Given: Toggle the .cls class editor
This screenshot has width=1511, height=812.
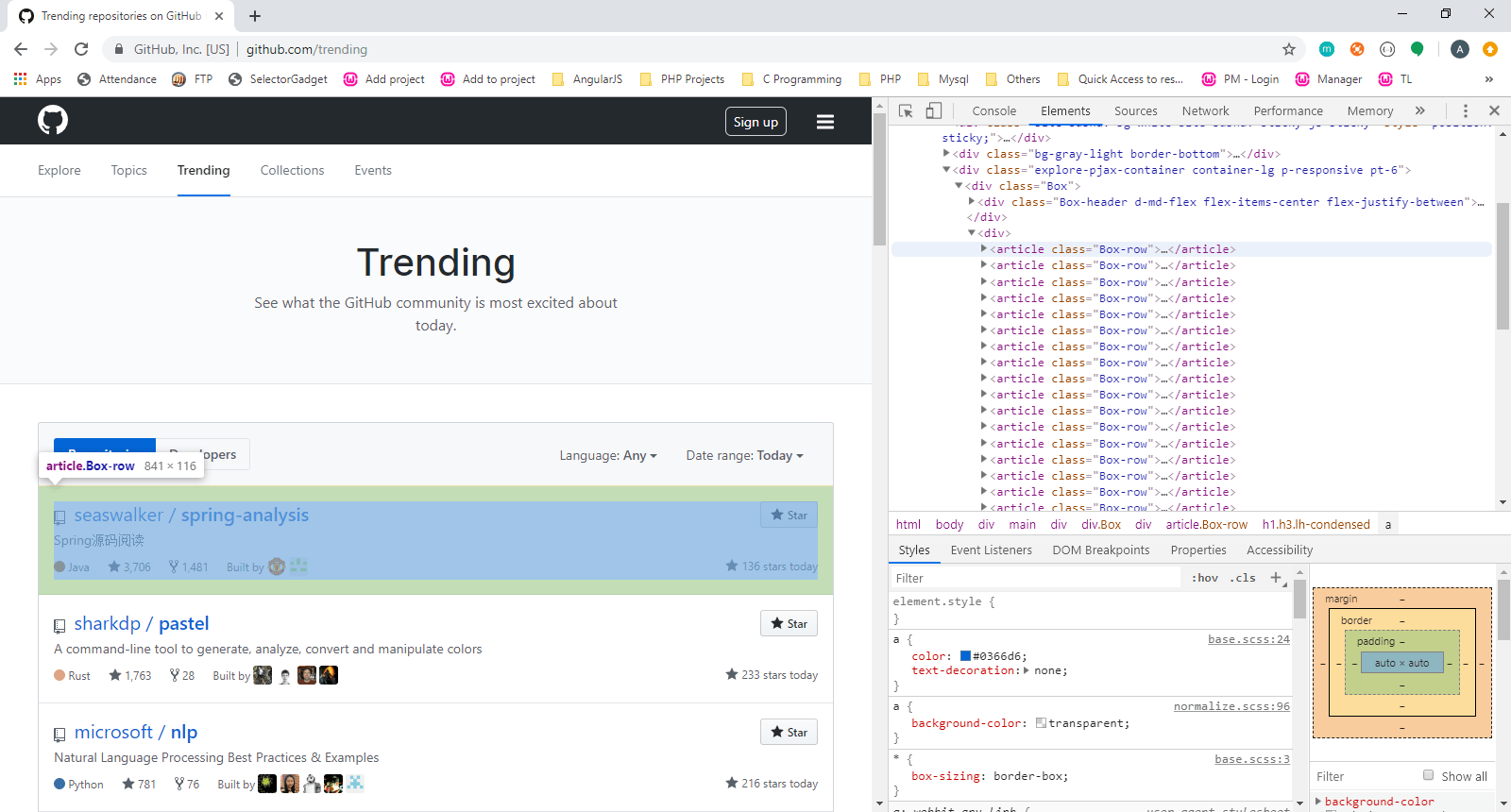Looking at the screenshot, I should tap(1243, 578).
